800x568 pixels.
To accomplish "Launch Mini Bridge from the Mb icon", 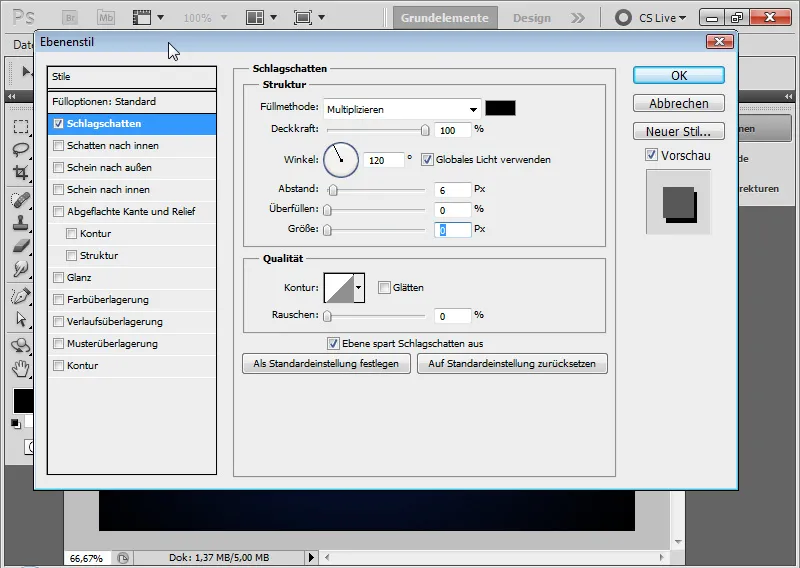I will pyautogui.click(x=106, y=18).
